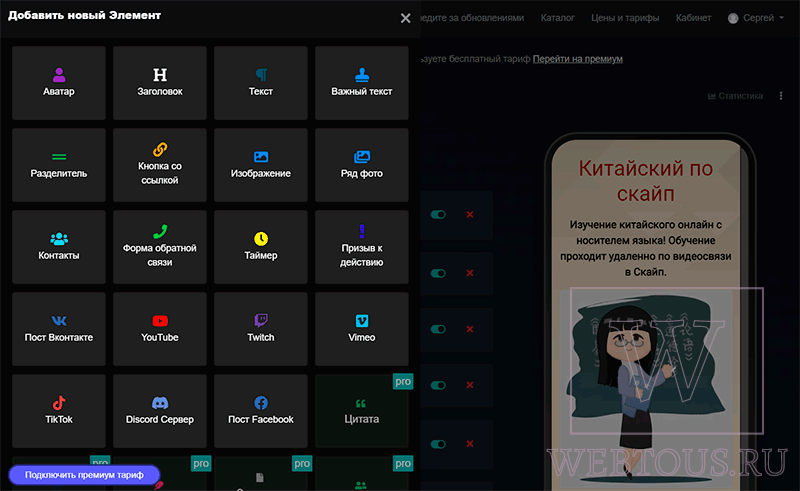800x491 pixels.
Task: Select the Заголовок element tile
Action: [x=160, y=83]
